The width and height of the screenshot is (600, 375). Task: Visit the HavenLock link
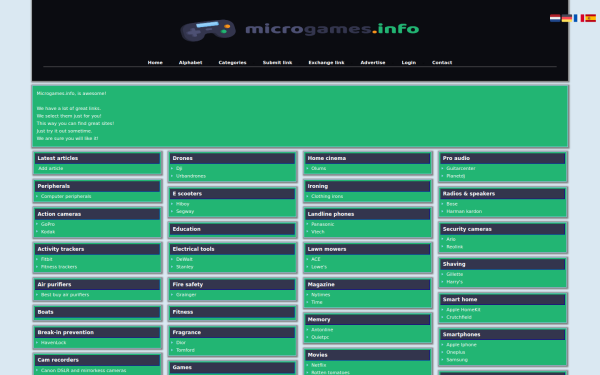54,343
